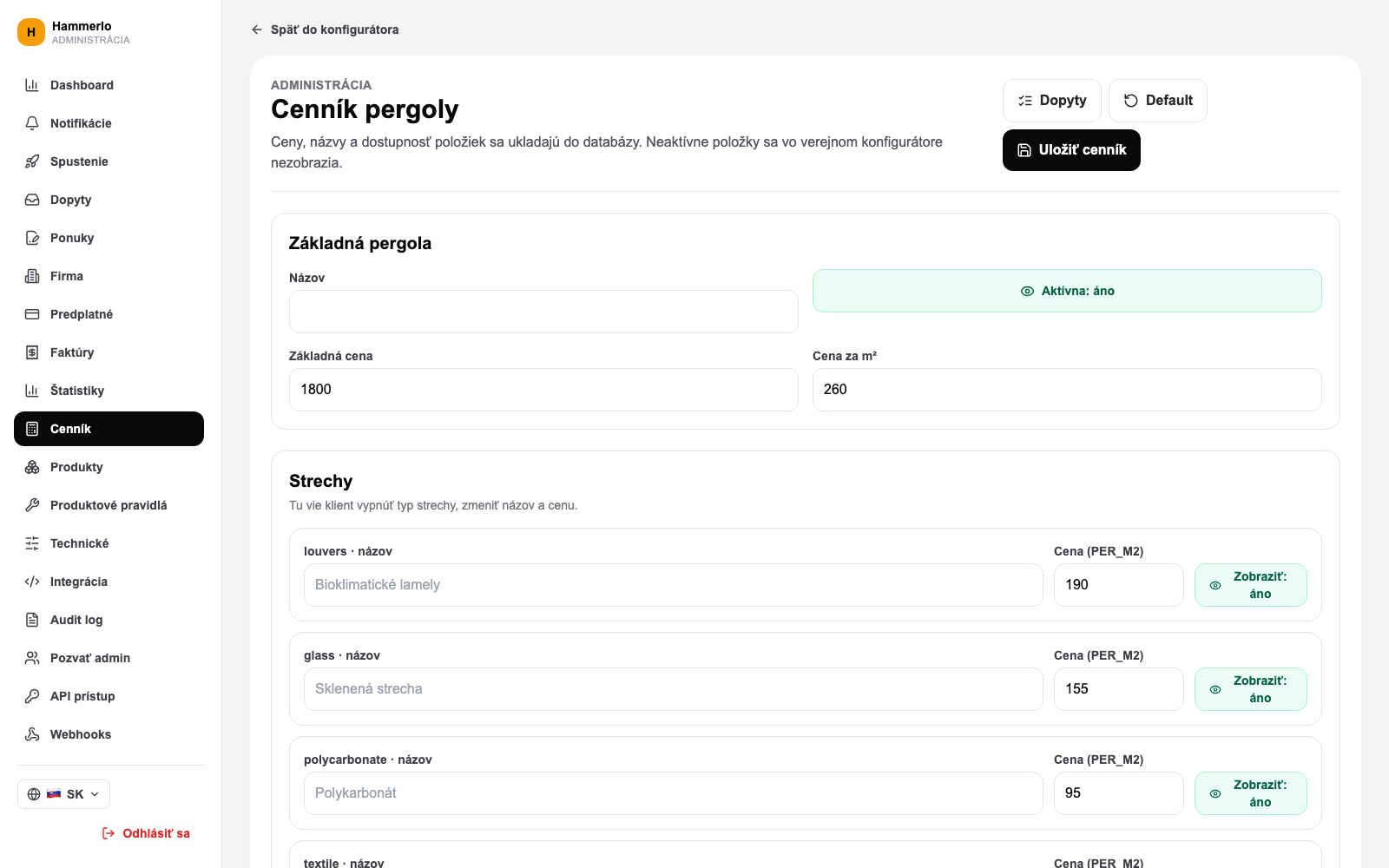
Task: Click the Integrácia code icon
Action: point(32,582)
